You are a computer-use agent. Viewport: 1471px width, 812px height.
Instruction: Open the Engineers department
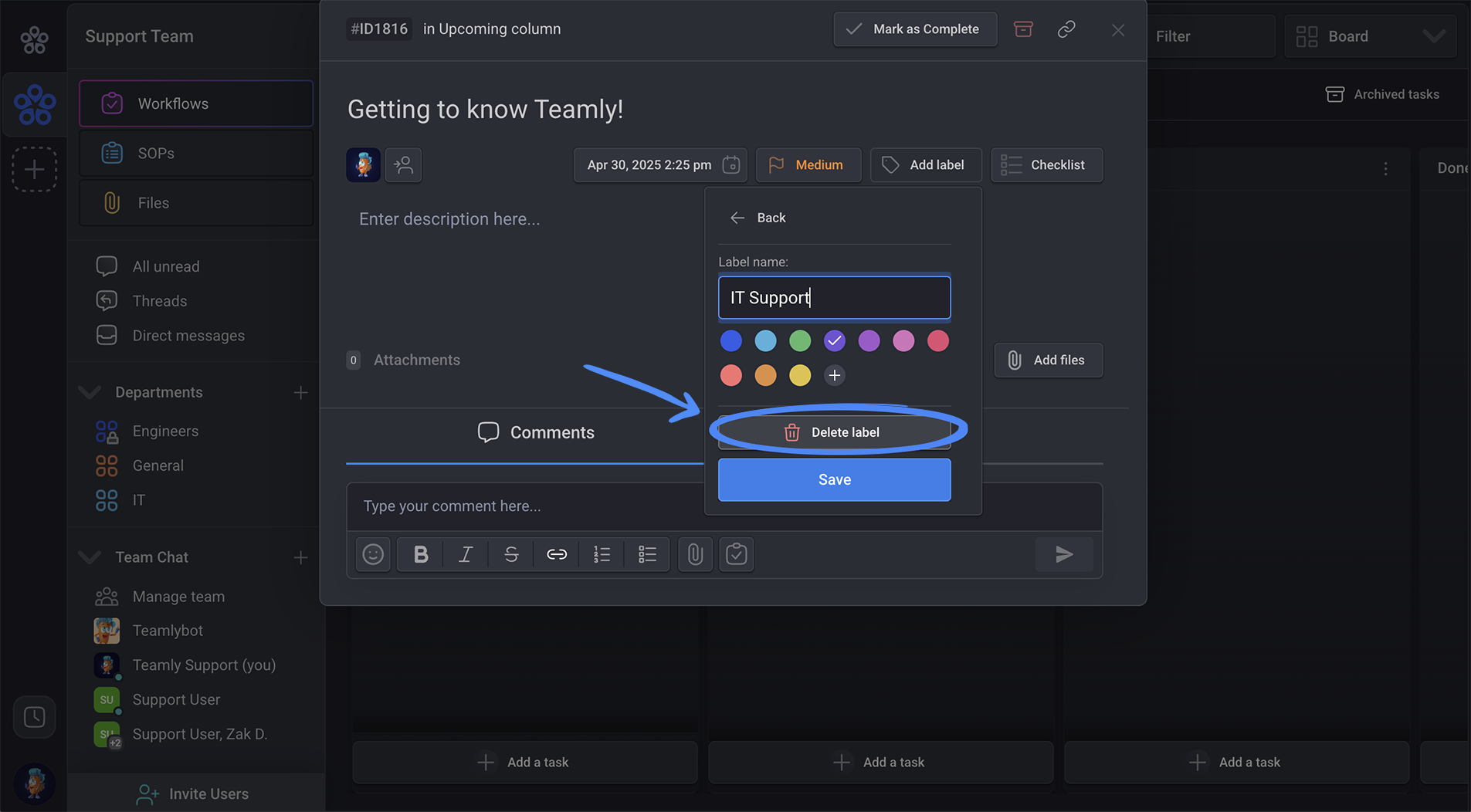point(165,431)
